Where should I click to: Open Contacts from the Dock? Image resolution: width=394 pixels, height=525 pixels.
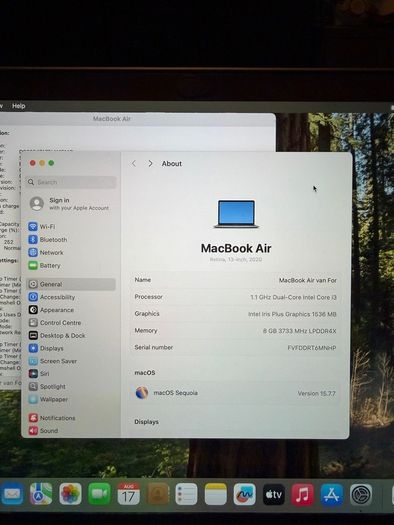(x=158, y=494)
